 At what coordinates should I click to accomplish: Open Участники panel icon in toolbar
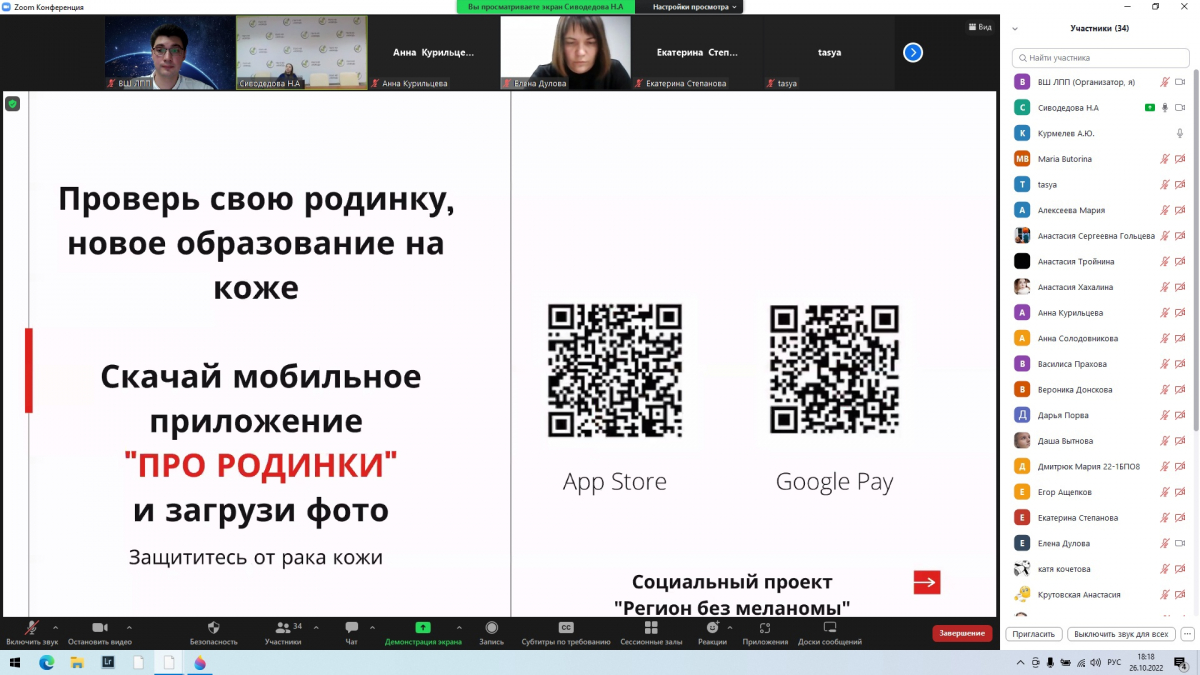click(x=282, y=628)
